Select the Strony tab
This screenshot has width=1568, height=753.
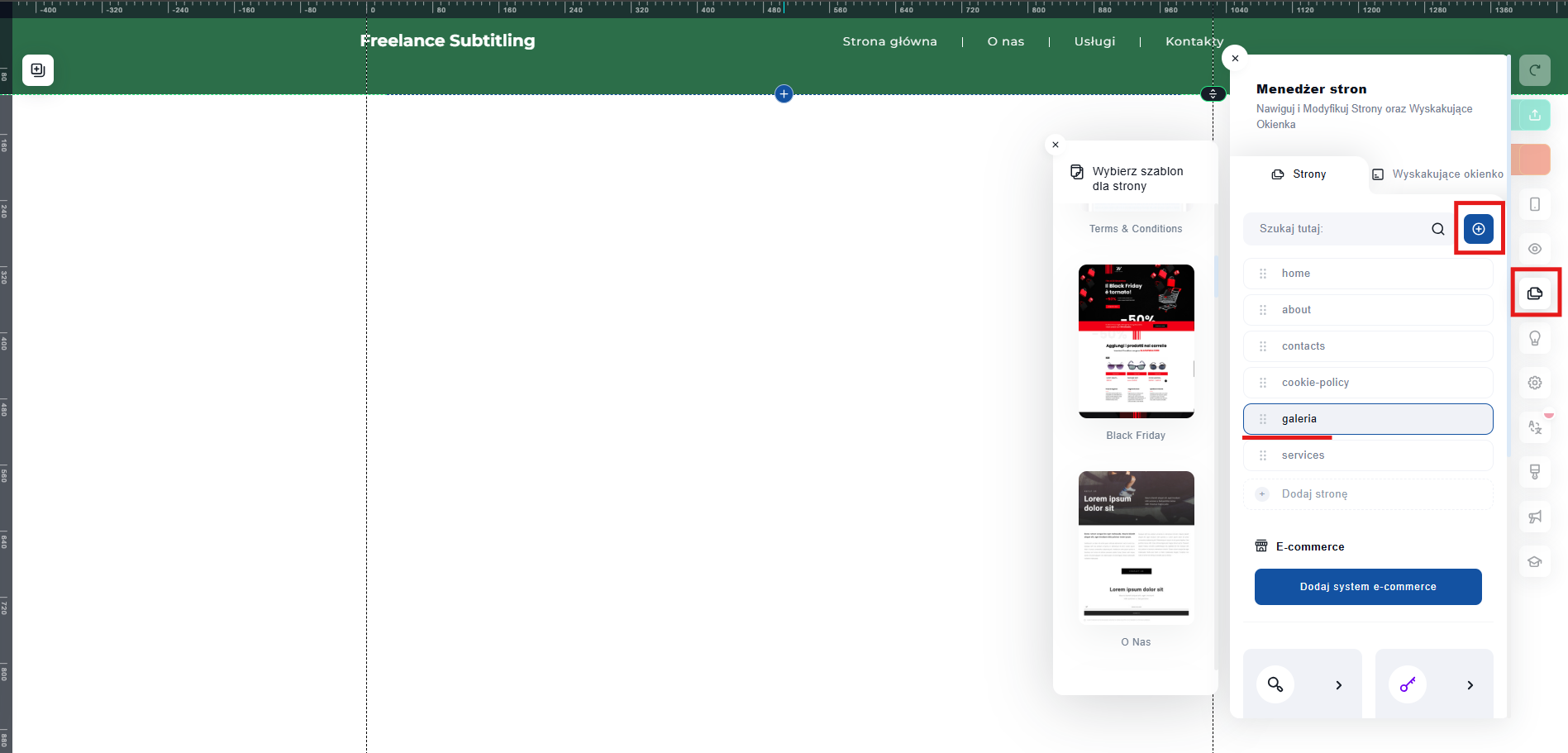pyautogui.click(x=1299, y=174)
